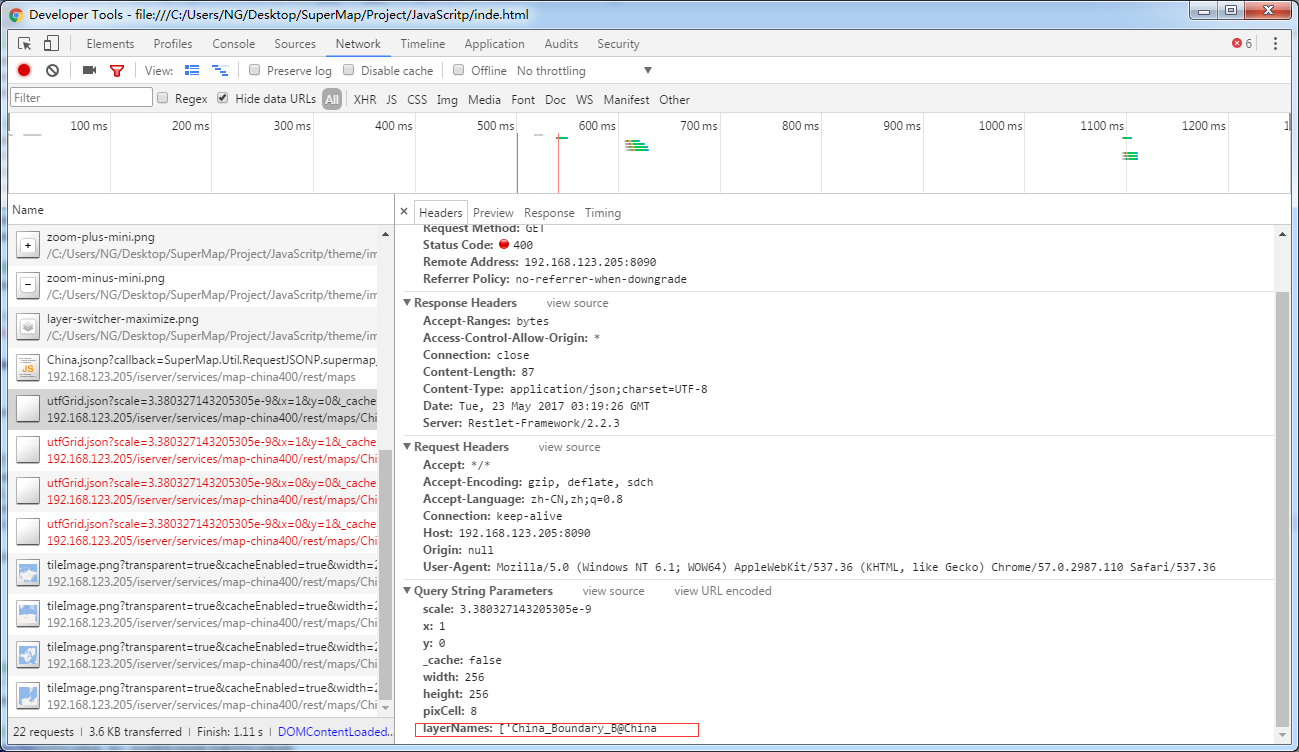Select the inspect element cursor icon
Viewport: 1299px width, 752px height.
25,44
